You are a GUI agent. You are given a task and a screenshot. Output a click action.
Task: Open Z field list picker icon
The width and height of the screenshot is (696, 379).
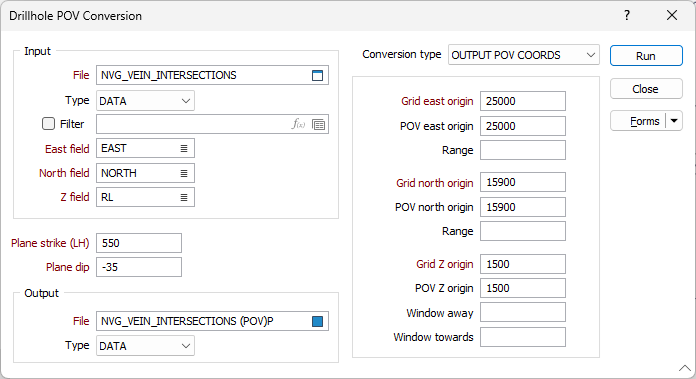tap(184, 197)
